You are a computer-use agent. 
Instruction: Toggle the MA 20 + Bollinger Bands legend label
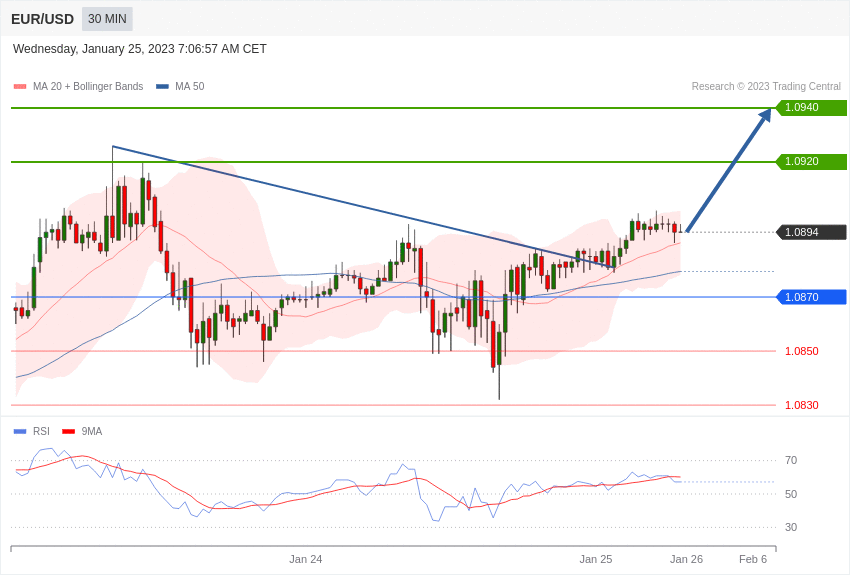pyautogui.click(x=88, y=87)
